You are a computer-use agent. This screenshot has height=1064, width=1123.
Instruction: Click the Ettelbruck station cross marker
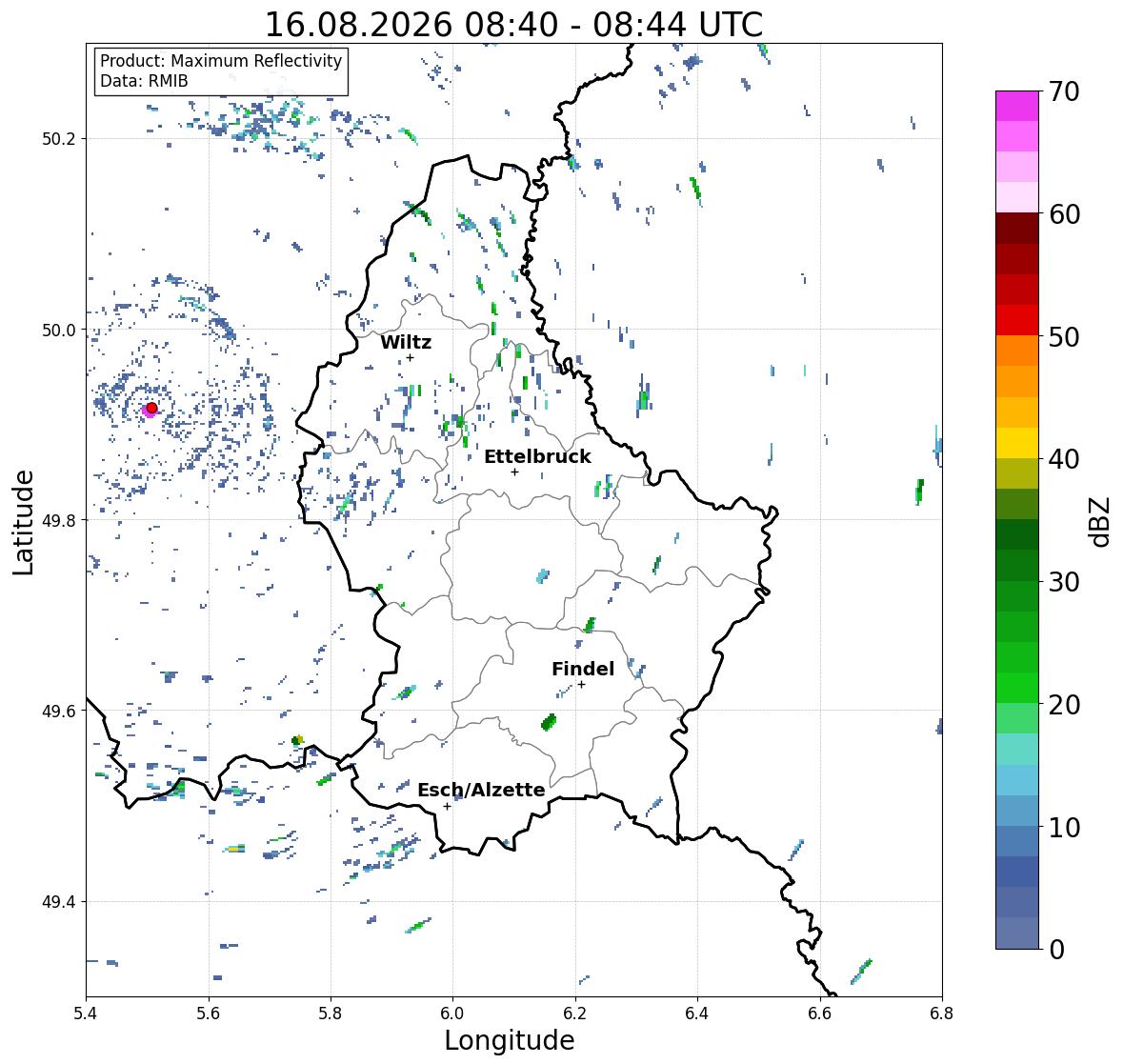click(514, 472)
